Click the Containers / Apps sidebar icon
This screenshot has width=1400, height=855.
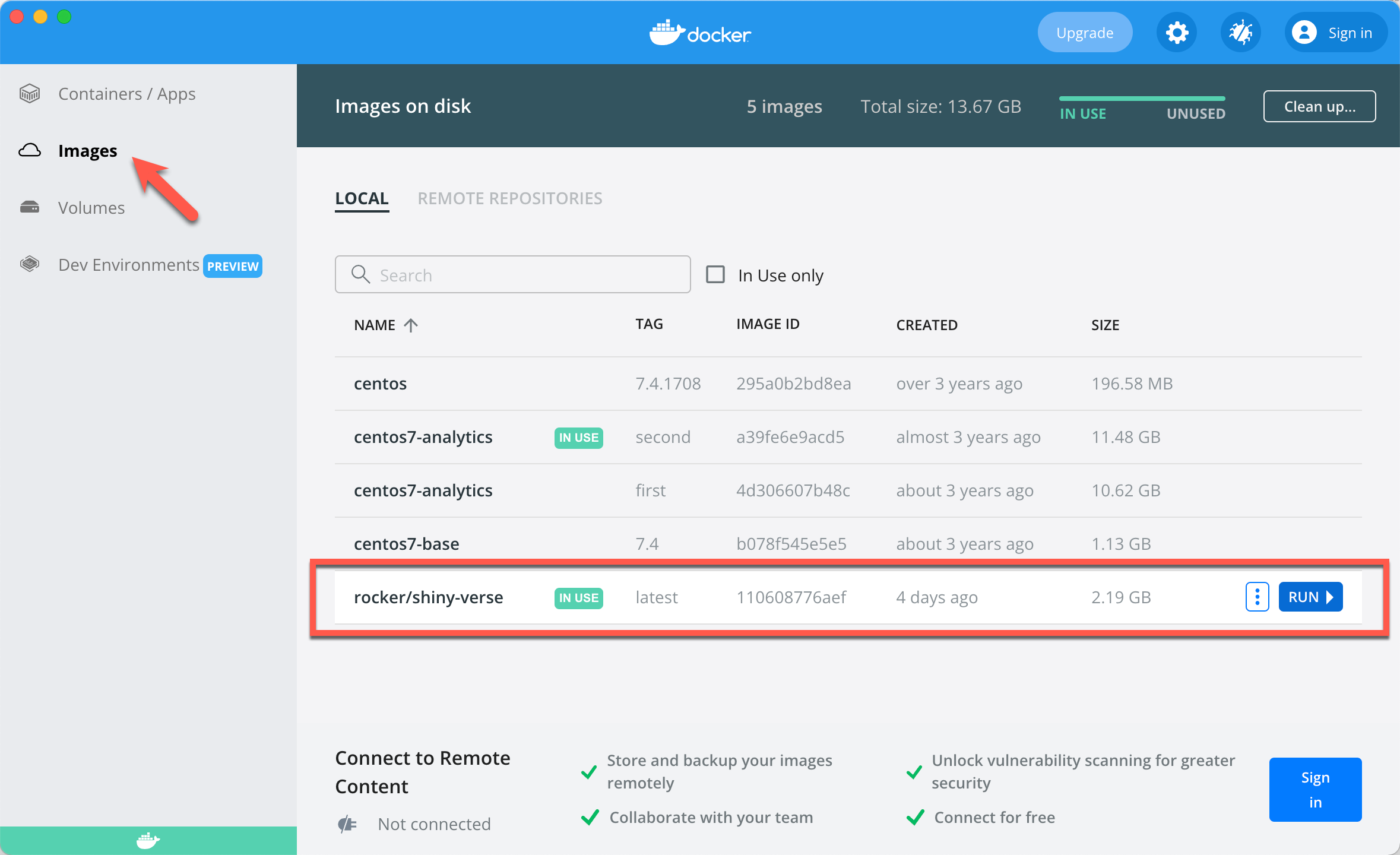30,94
